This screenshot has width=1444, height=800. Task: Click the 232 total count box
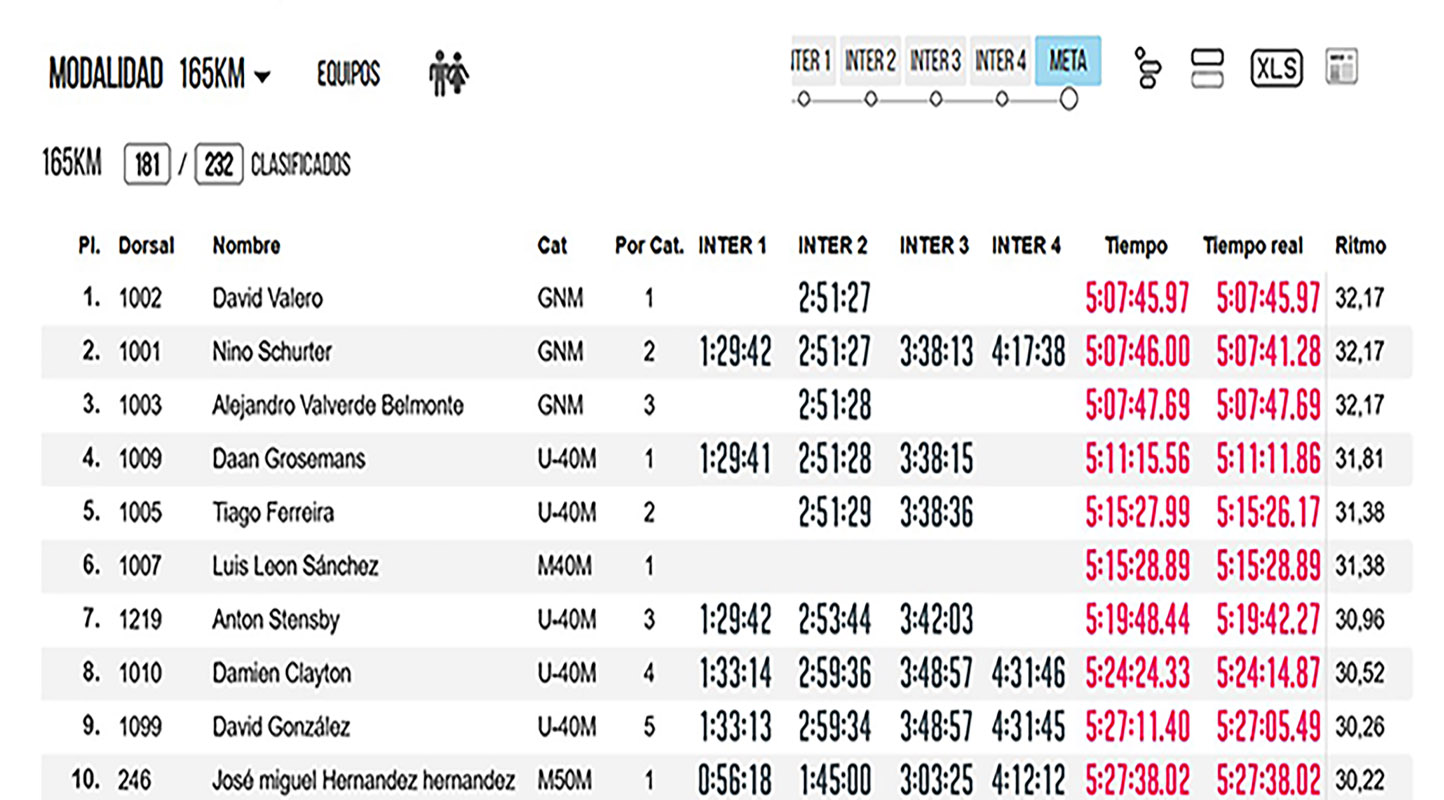pos(219,164)
